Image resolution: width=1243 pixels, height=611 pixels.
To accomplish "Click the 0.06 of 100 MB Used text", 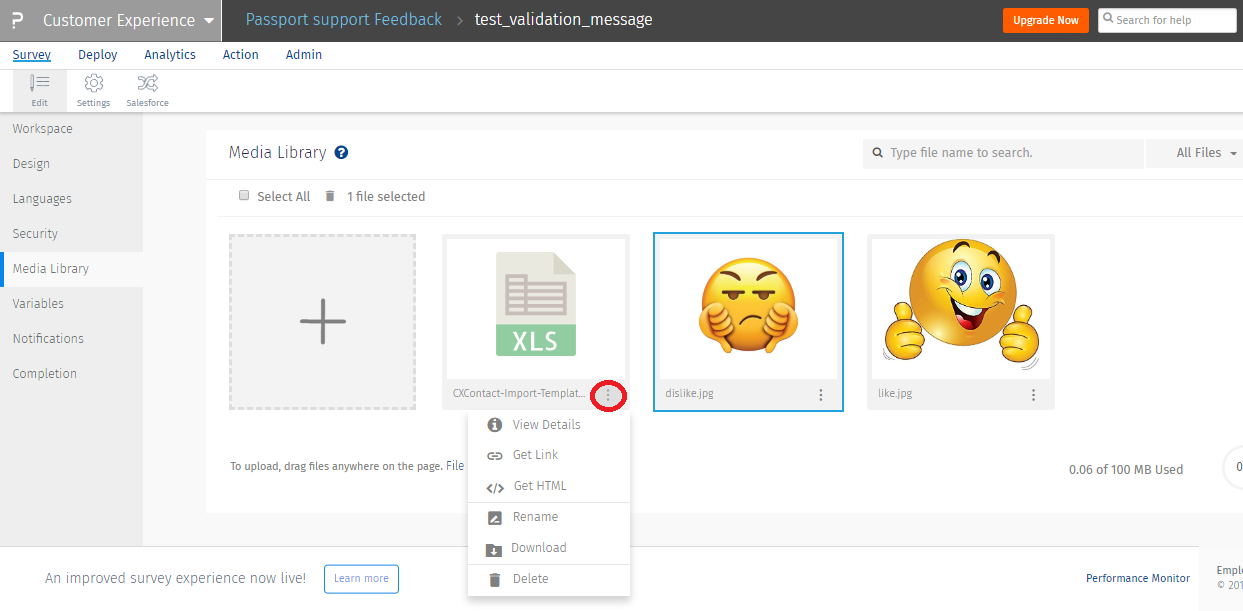I will click(x=1126, y=469).
